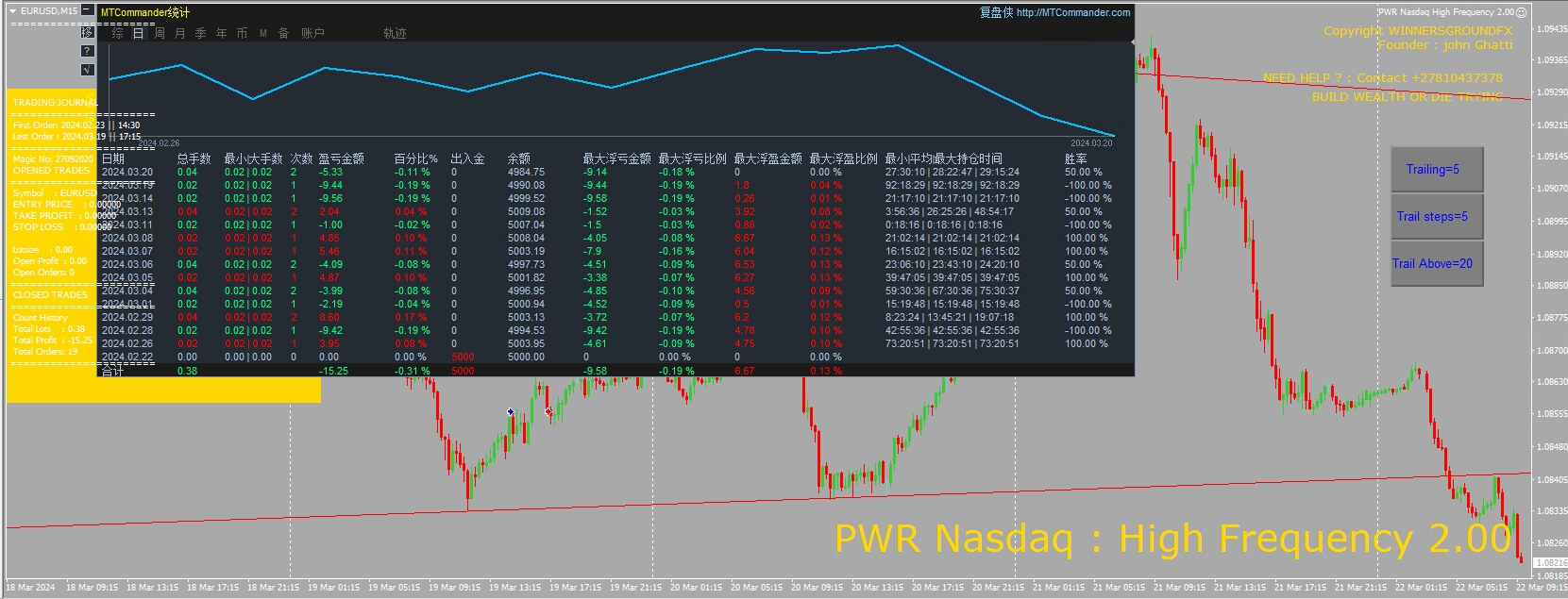Image resolution: width=1568 pixels, height=599 pixels.
Task: Click the PWR Nasdaq High Frequency 2.00 EA label
Action: [x=1445, y=12]
